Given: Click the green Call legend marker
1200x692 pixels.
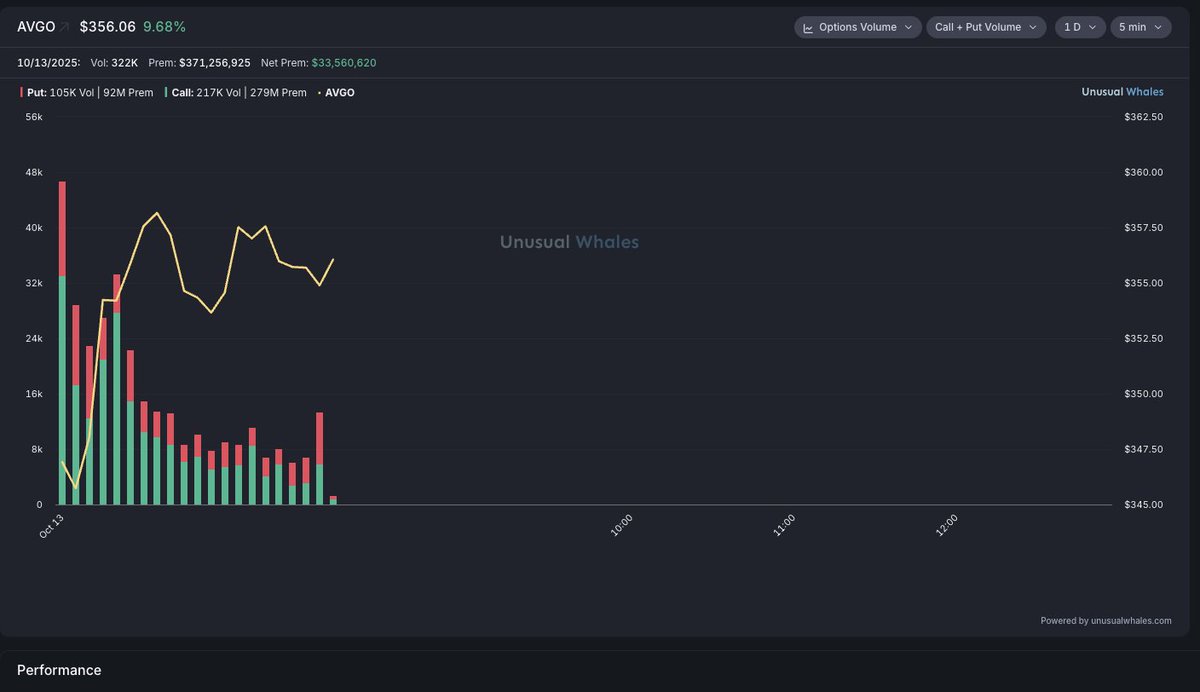Looking at the screenshot, I should [166, 93].
